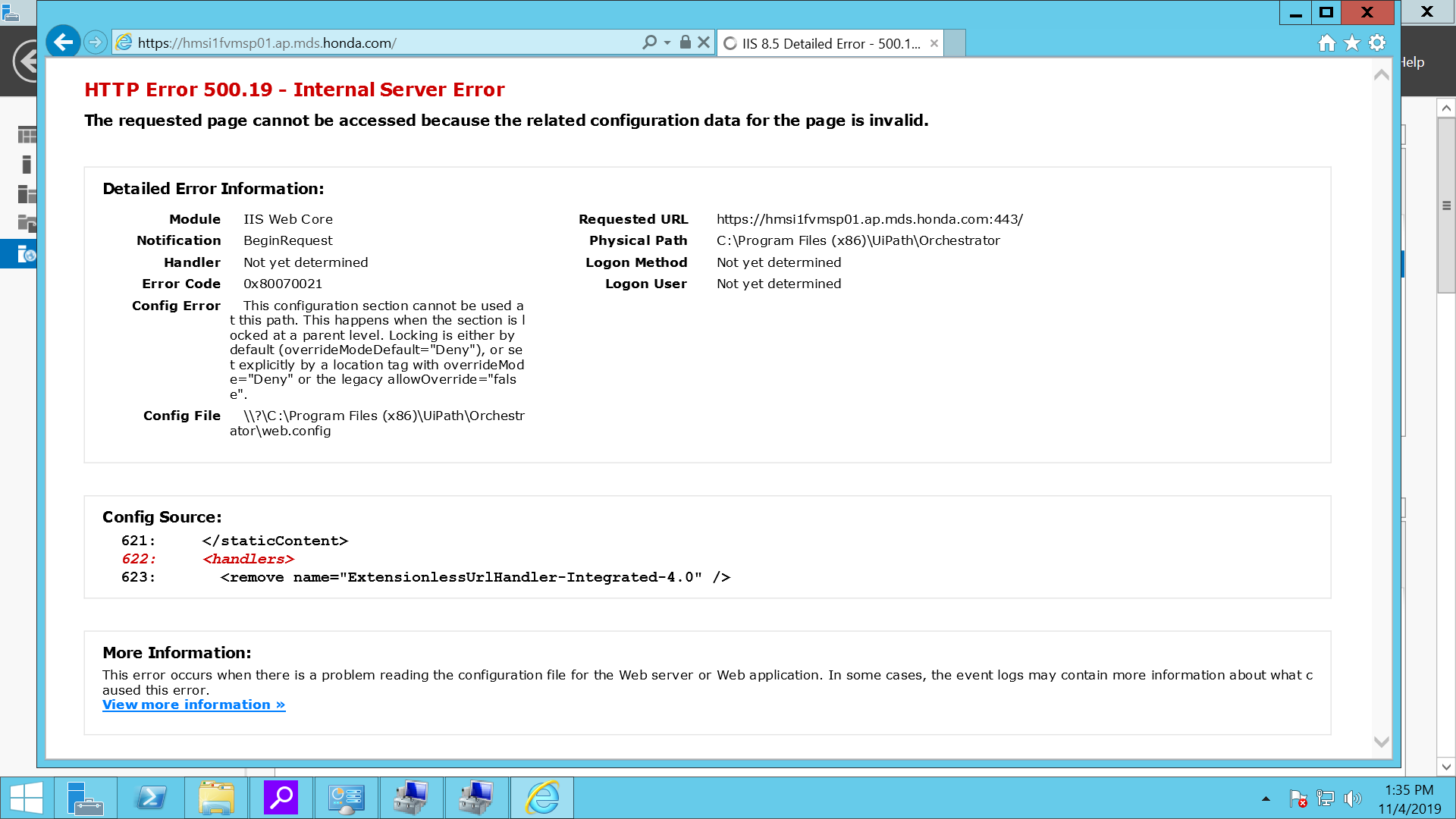The height and width of the screenshot is (819, 1456).
Task: Open Server Manager from the taskbar
Action: click(x=86, y=798)
